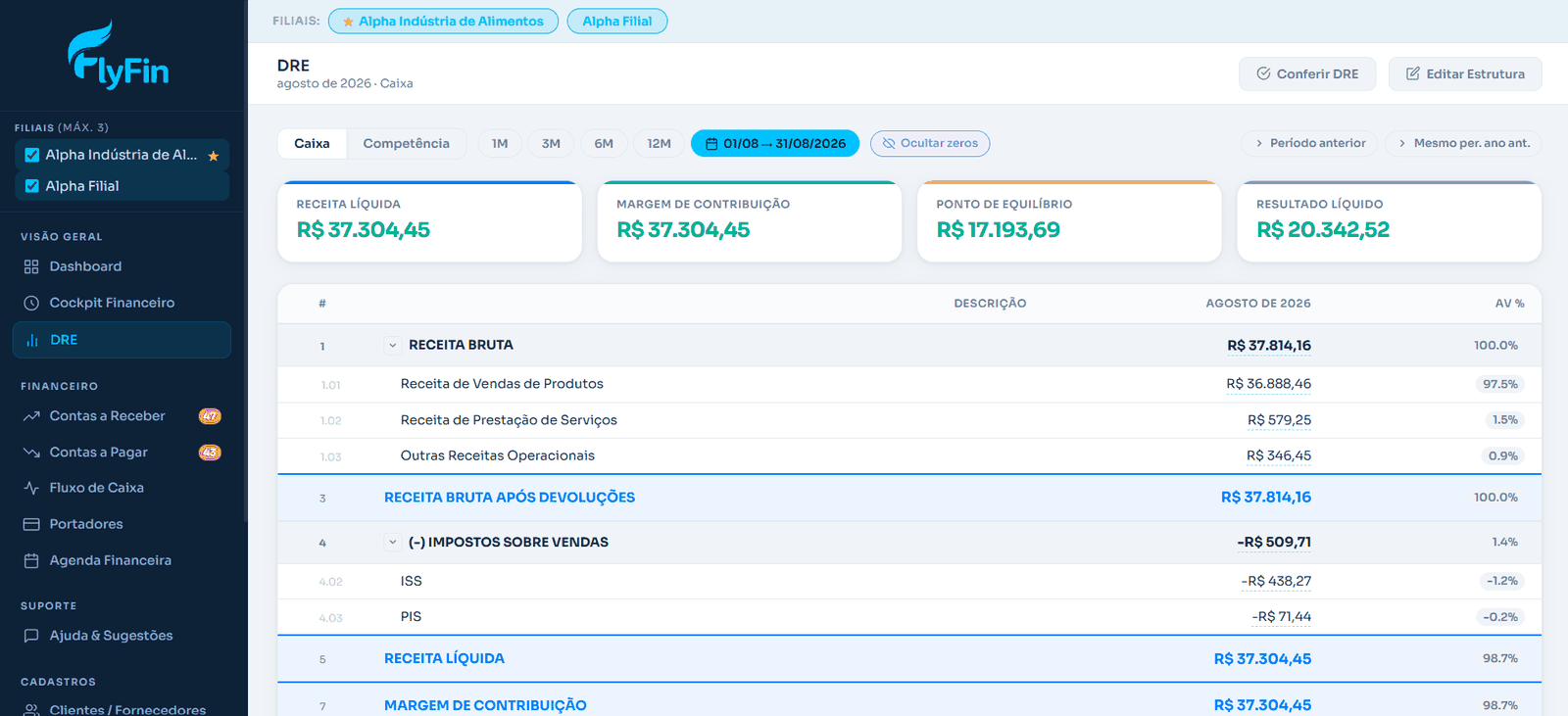Click the star beside Alpha Indústria de Al...

point(213,156)
